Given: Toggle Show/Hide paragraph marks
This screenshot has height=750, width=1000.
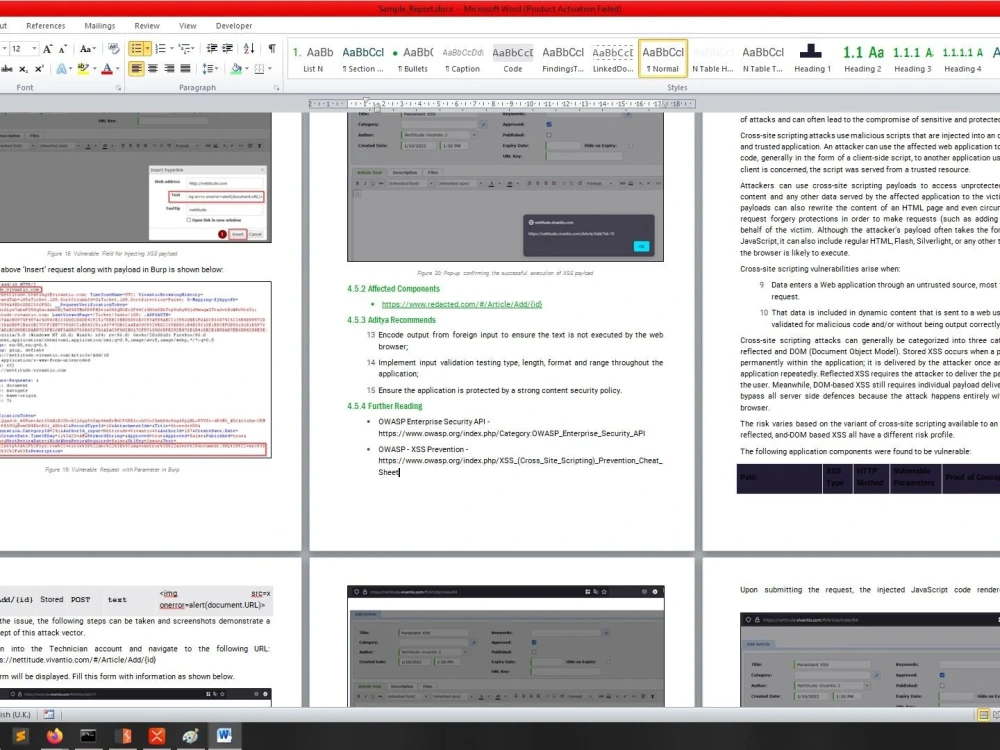Looking at the screenshot, I should coord(272,48).
